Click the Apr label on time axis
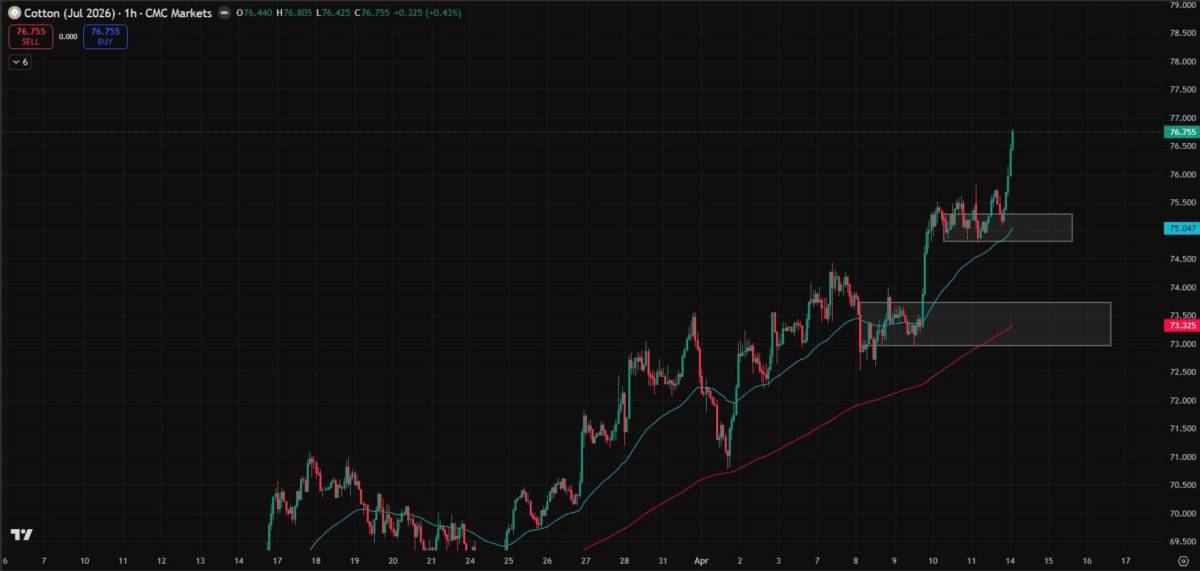Viewport: 1200px width, 571px height. [x=700, y=561]
